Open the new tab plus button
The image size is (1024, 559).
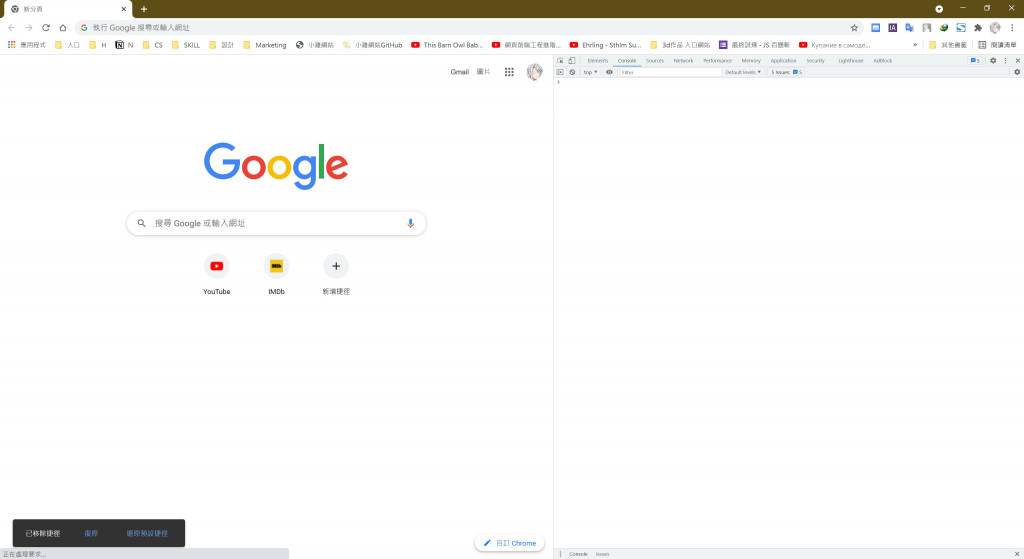coord(144,9)
